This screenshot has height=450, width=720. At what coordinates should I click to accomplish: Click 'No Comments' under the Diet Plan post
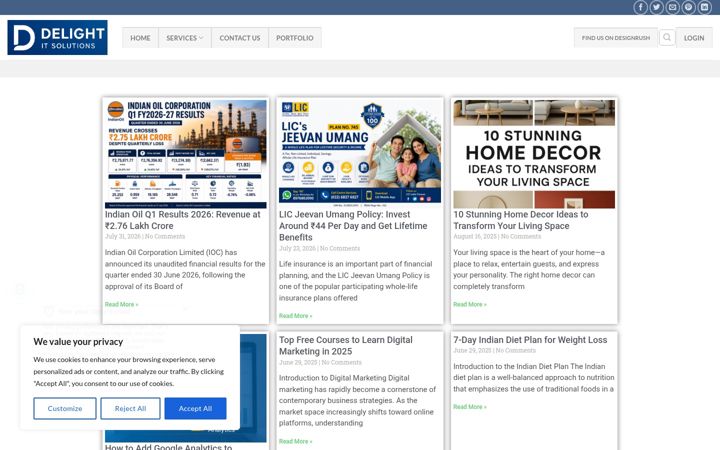point(516,350)
